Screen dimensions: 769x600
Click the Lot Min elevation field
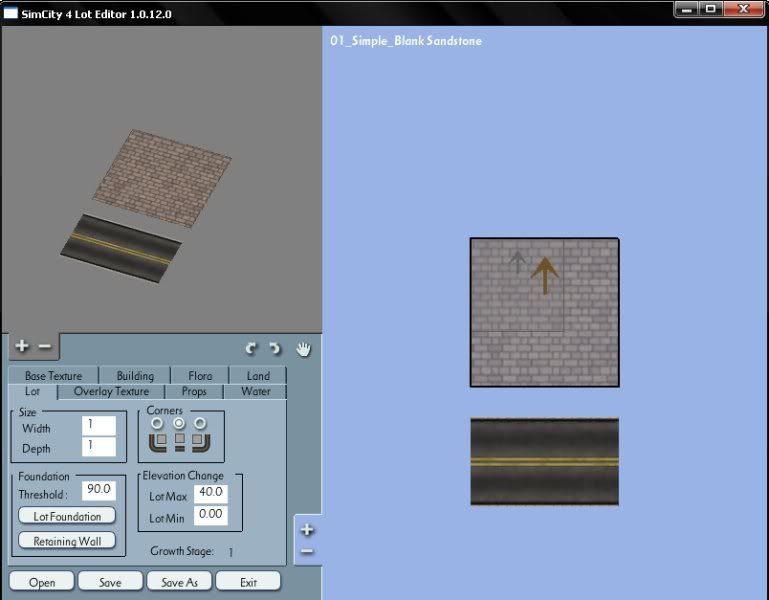click(x=211, y=516)
